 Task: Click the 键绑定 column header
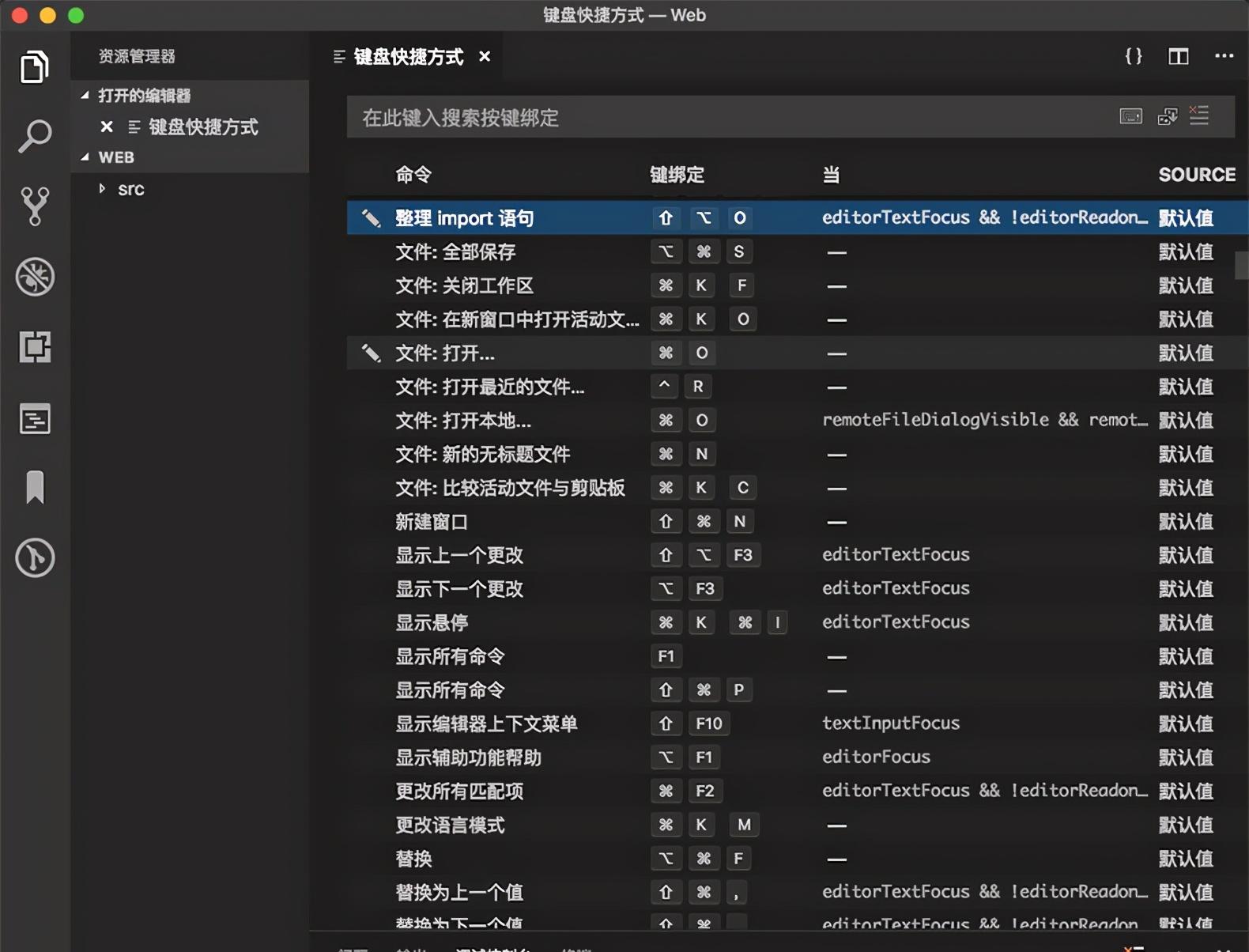pos(677,175)
